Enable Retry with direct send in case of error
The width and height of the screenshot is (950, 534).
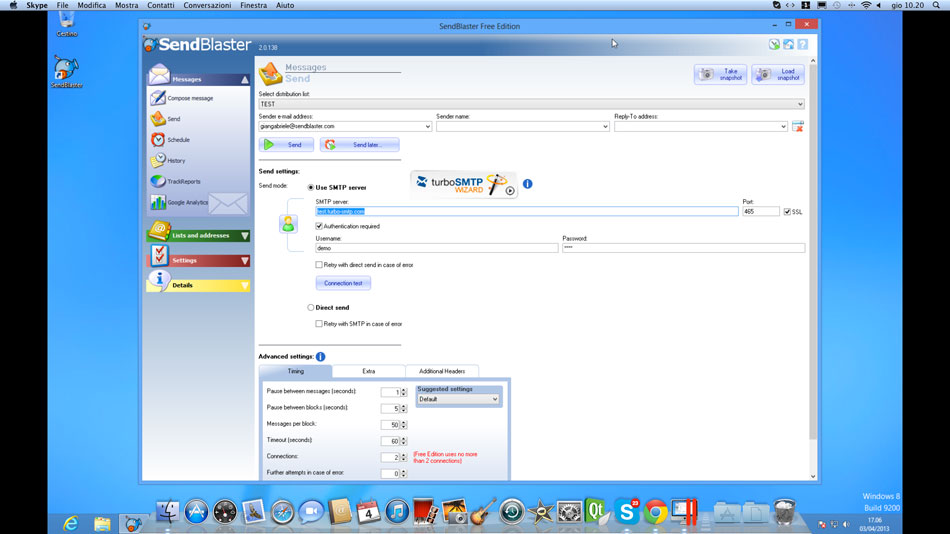319,265
